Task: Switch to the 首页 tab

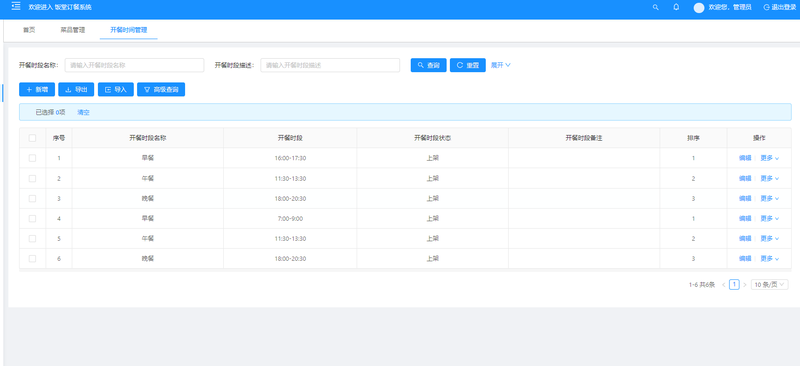Action: click(x=29, y=30)
